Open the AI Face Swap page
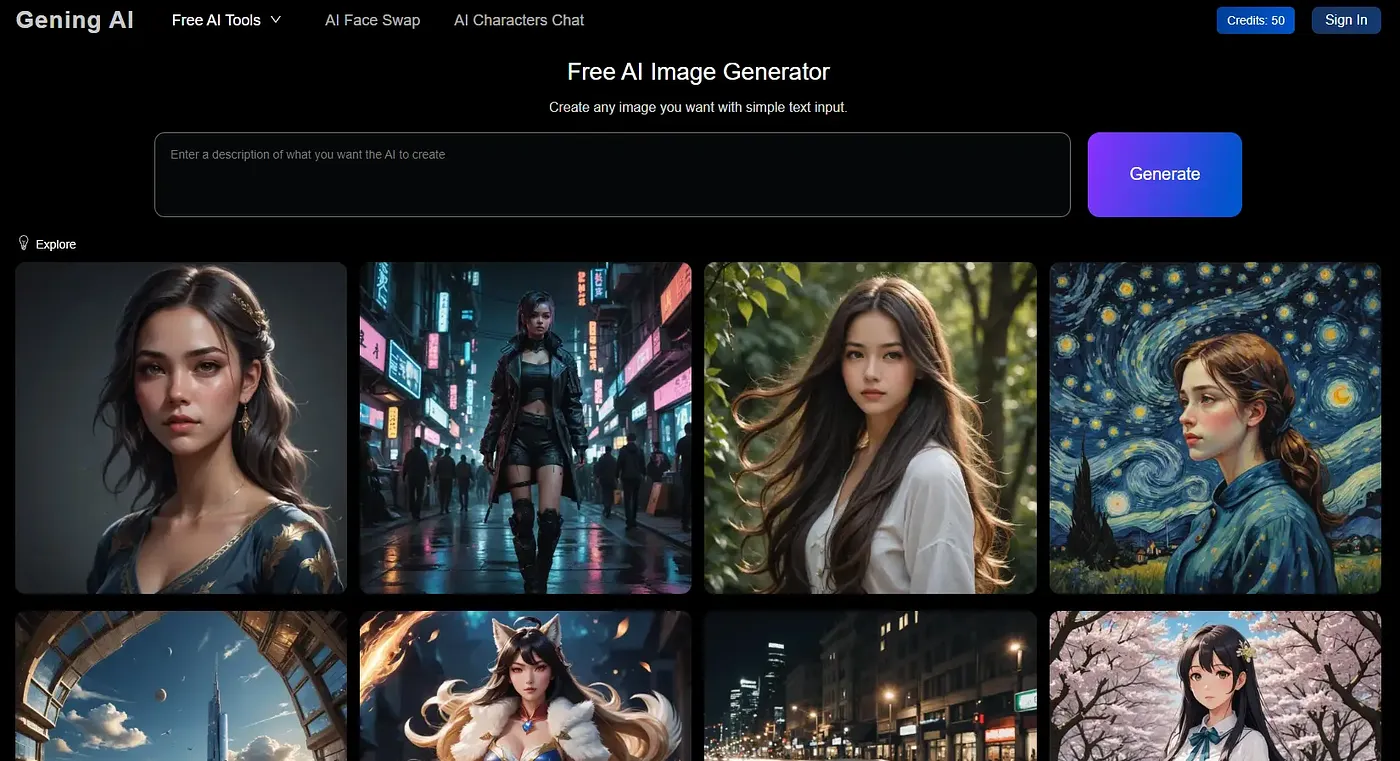Viewport: 1400px width, 761px height. [x=372, y=20]
